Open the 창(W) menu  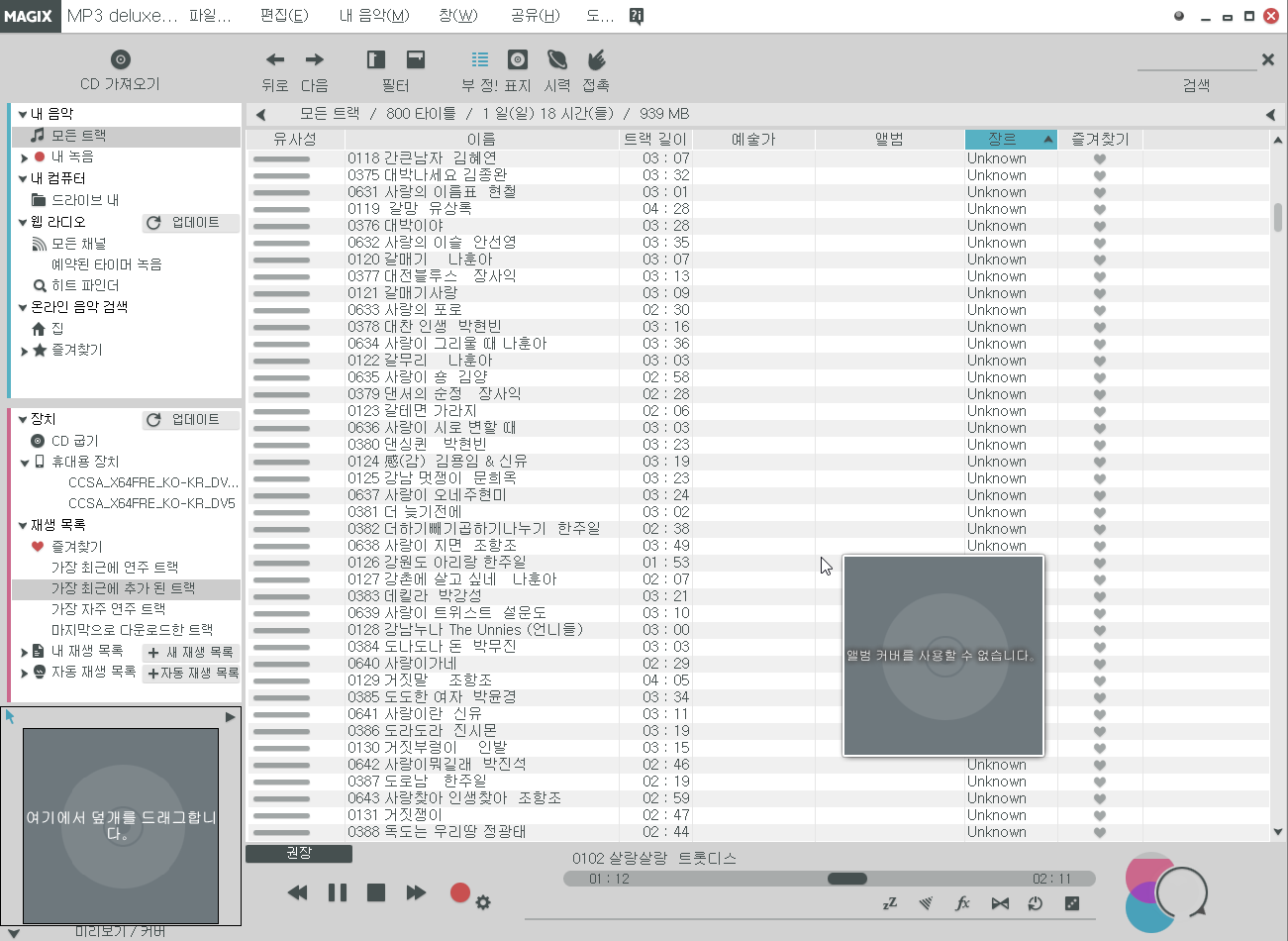[458, 16]
